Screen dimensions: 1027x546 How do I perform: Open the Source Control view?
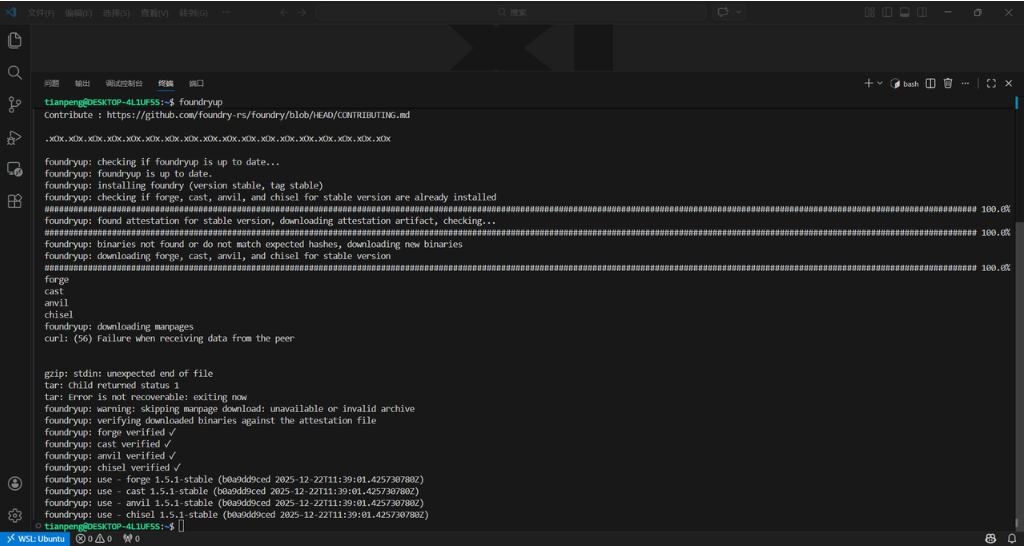(14, 105)
